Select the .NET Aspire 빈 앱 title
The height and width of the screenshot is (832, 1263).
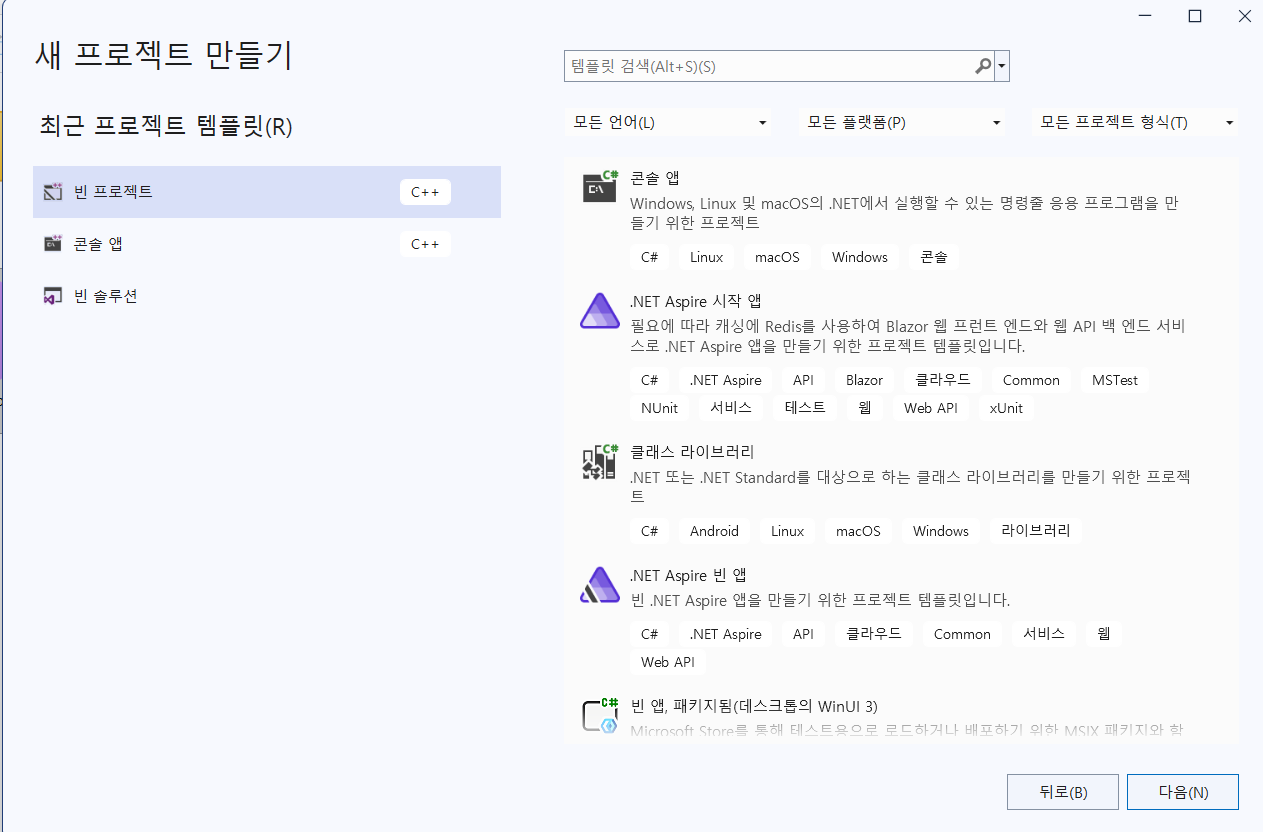(x=688, y=575)
